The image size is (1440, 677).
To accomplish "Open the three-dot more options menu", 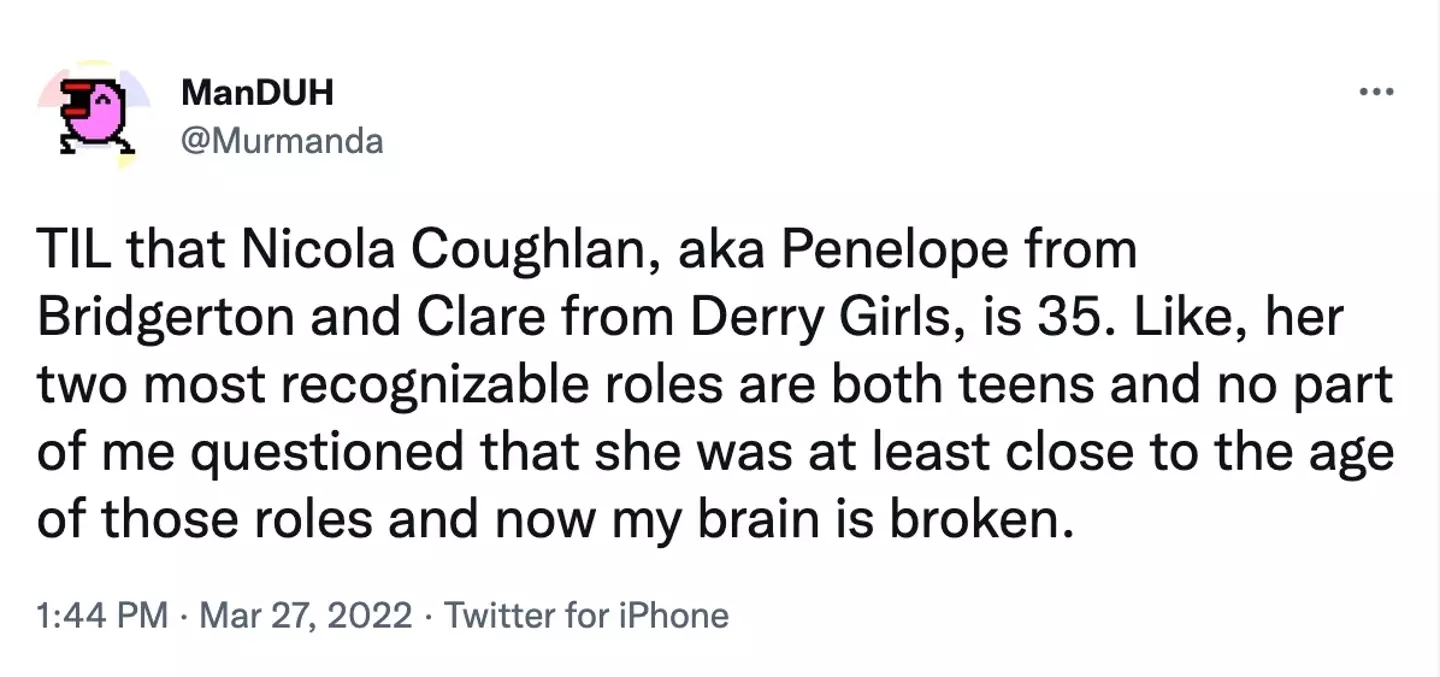I will [1376, 93].
